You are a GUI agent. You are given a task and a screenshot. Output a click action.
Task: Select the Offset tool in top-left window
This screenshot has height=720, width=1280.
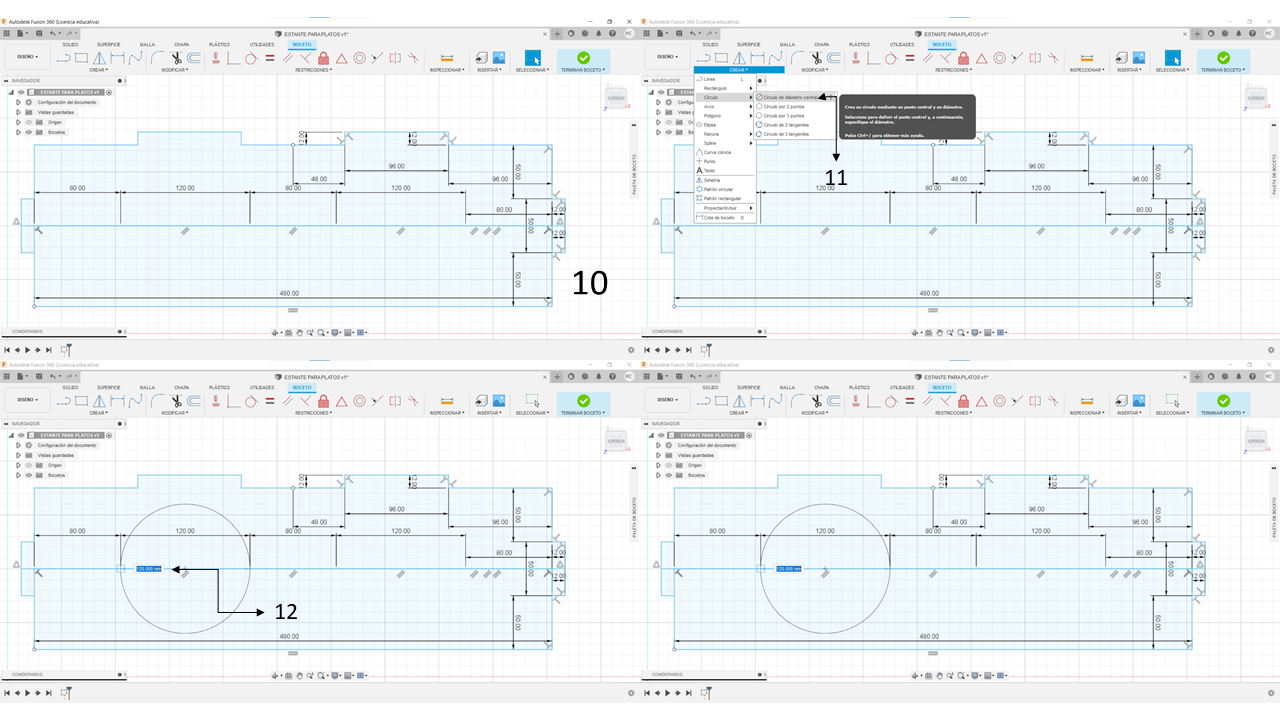click(x=193, y=58)
